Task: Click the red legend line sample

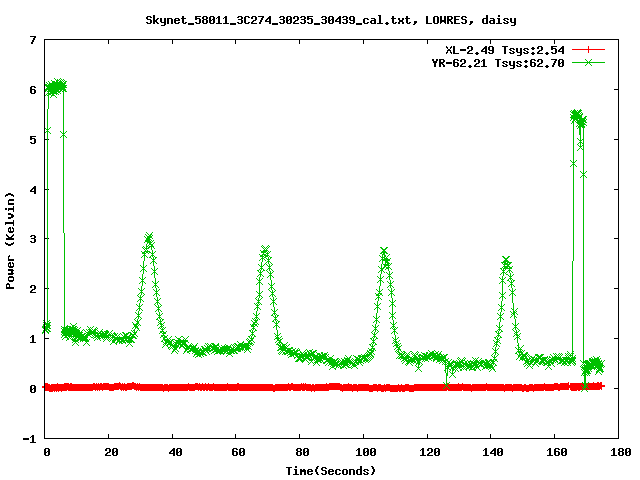Action: [588, 50]
